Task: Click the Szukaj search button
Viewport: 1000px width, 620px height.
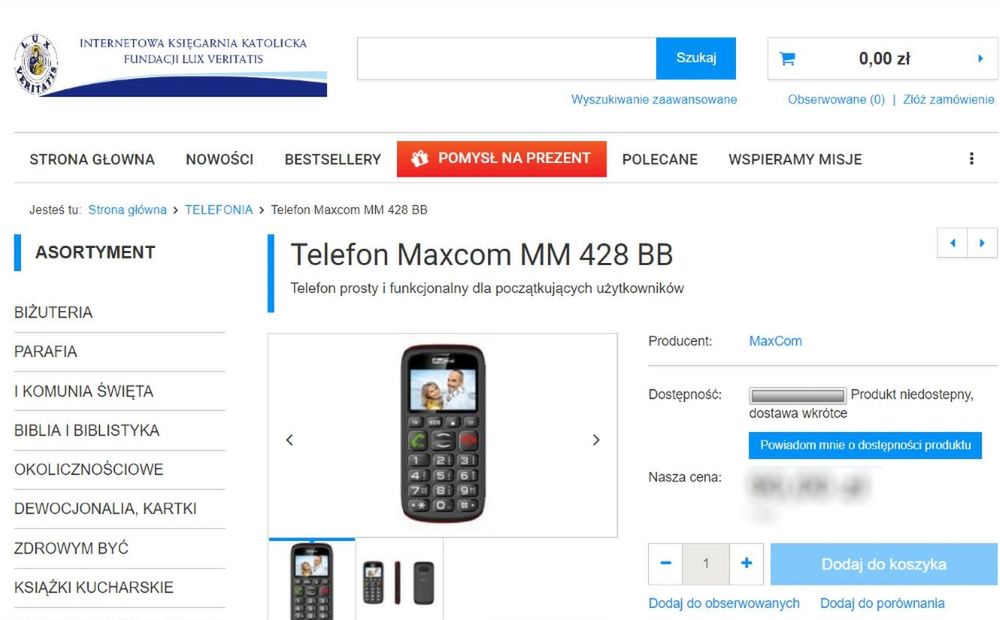Action: (696, 58)
